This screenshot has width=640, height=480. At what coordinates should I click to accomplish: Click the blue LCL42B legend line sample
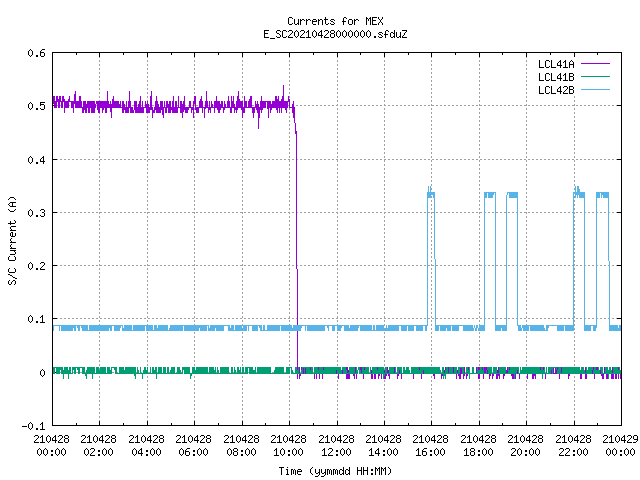coord(596,90)
